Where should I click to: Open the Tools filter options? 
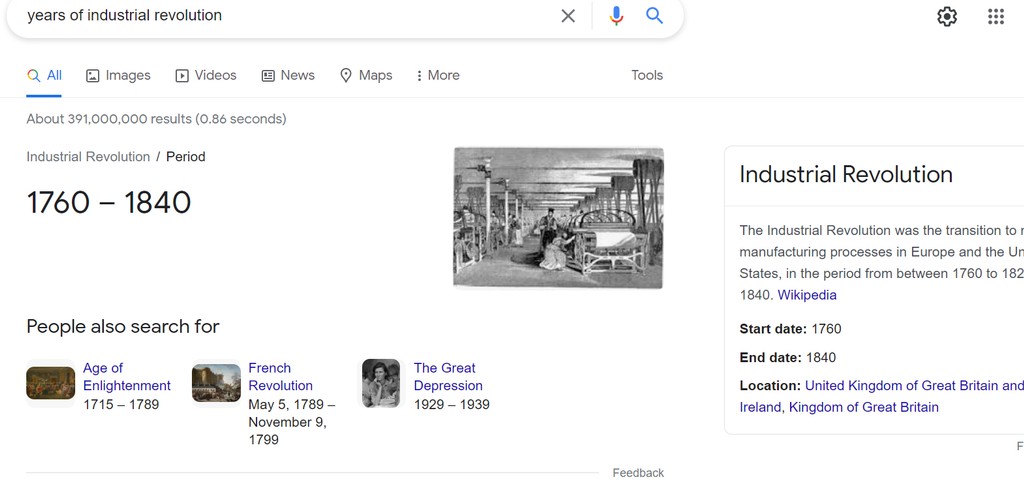pyautogui.click(x=647, y=76)
